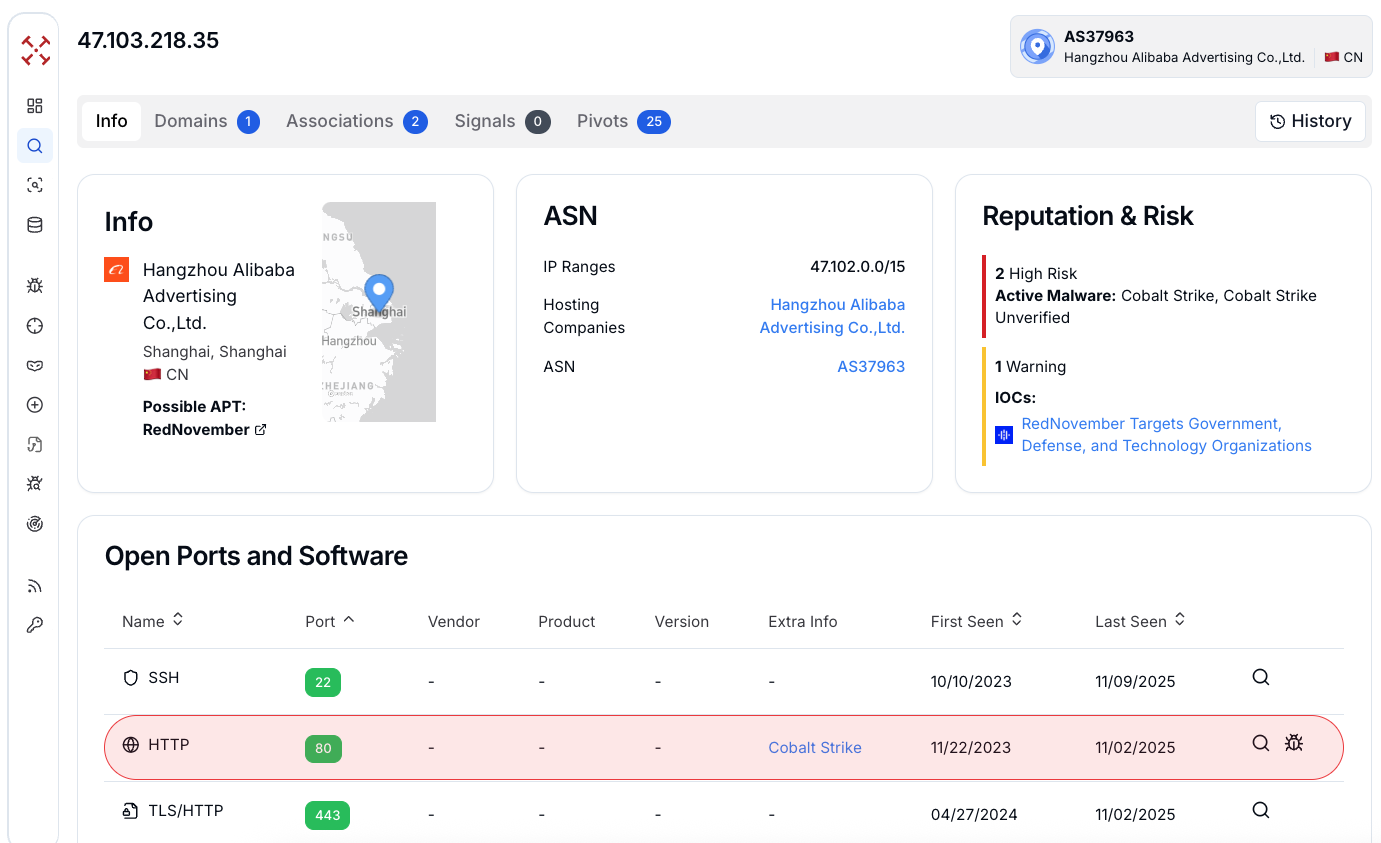
Task: Open the mask icon in sidebar
Action: (x=35, y=365)
